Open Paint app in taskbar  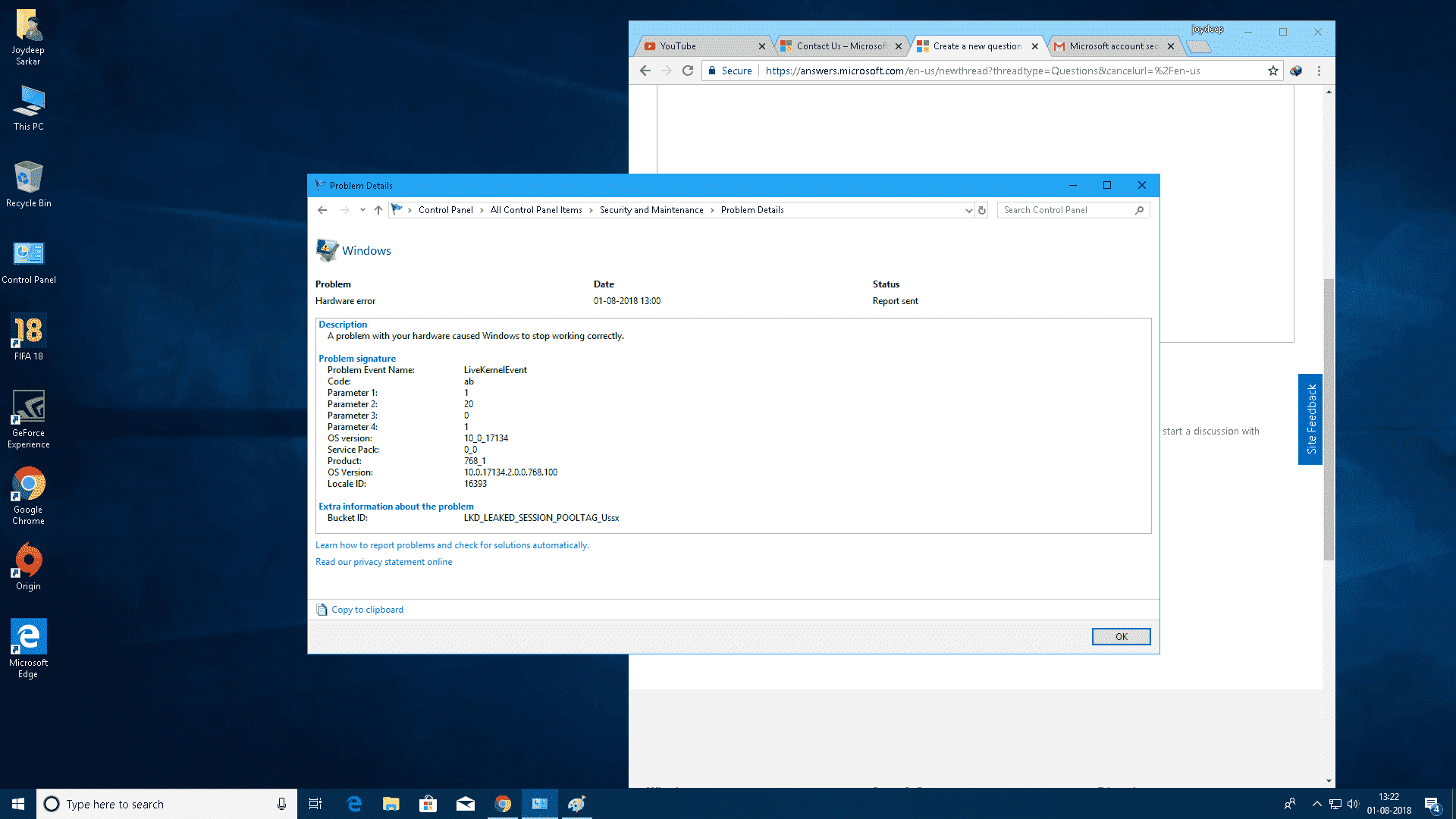point(576,804)
